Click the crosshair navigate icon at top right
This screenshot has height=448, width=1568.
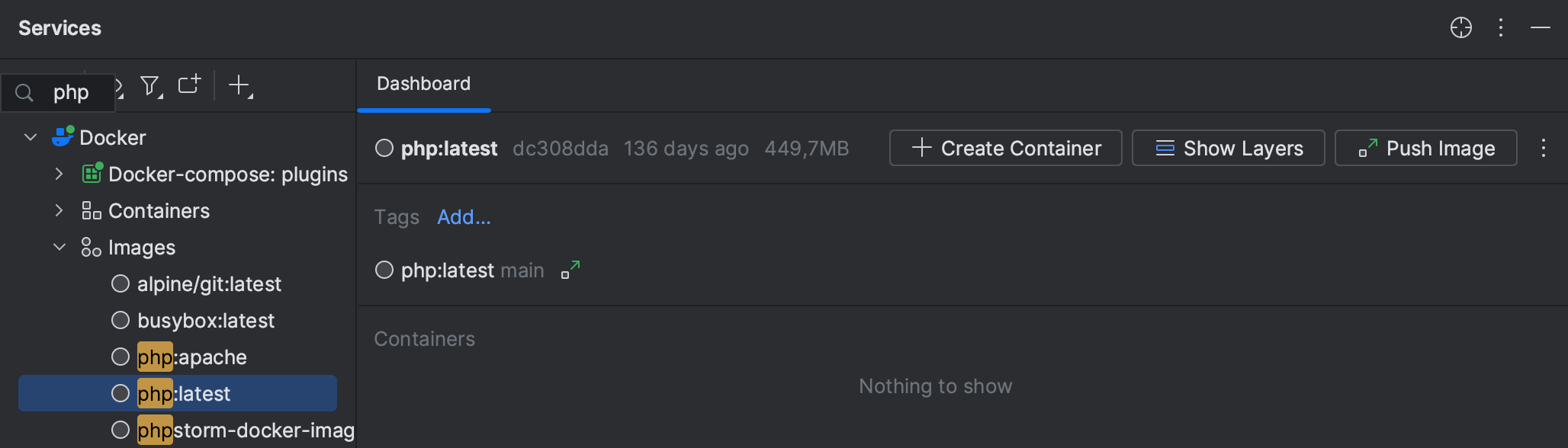(x=1460, y=27)
